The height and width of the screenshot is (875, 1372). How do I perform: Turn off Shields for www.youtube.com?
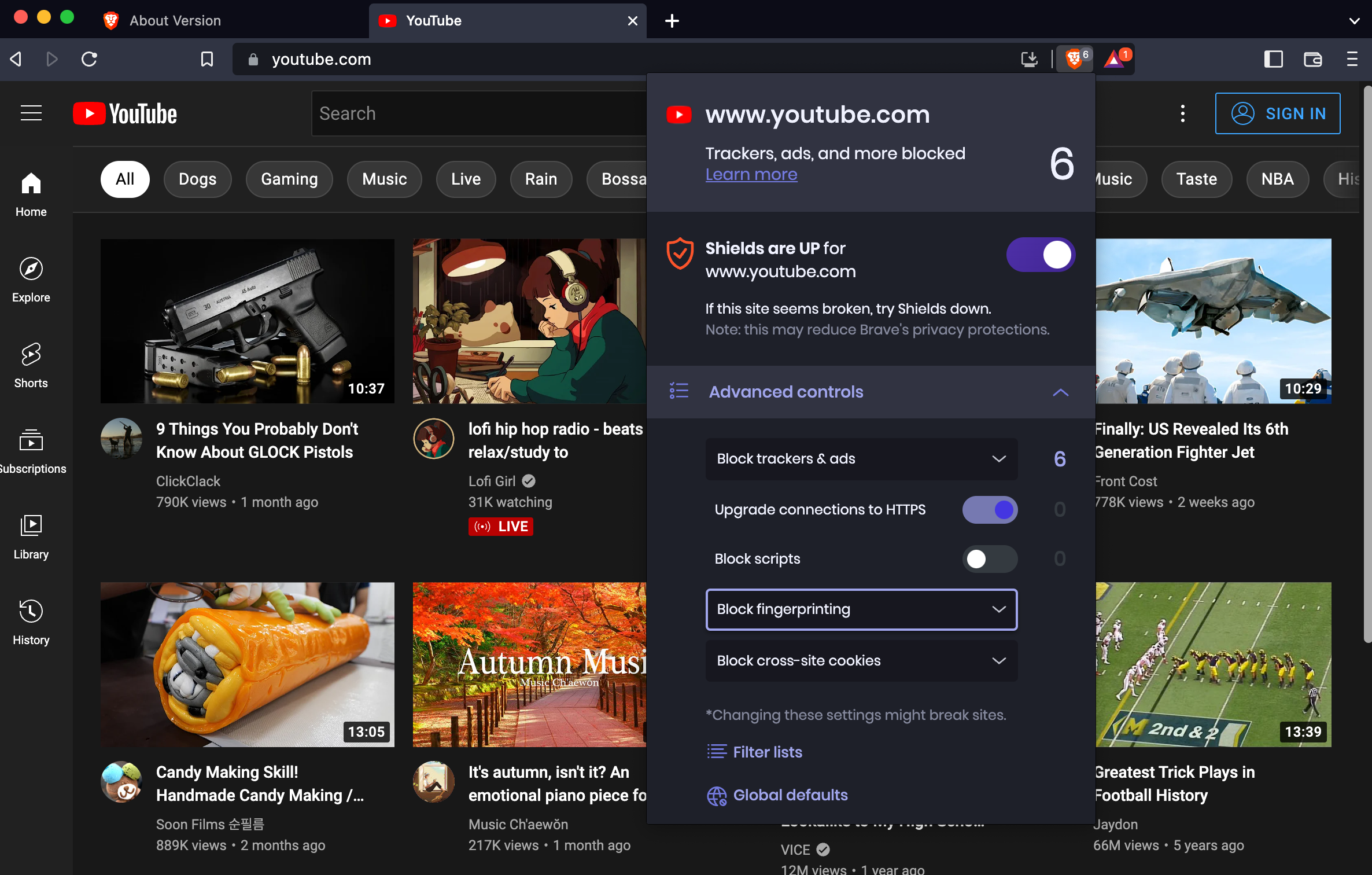click(1040, 255)
